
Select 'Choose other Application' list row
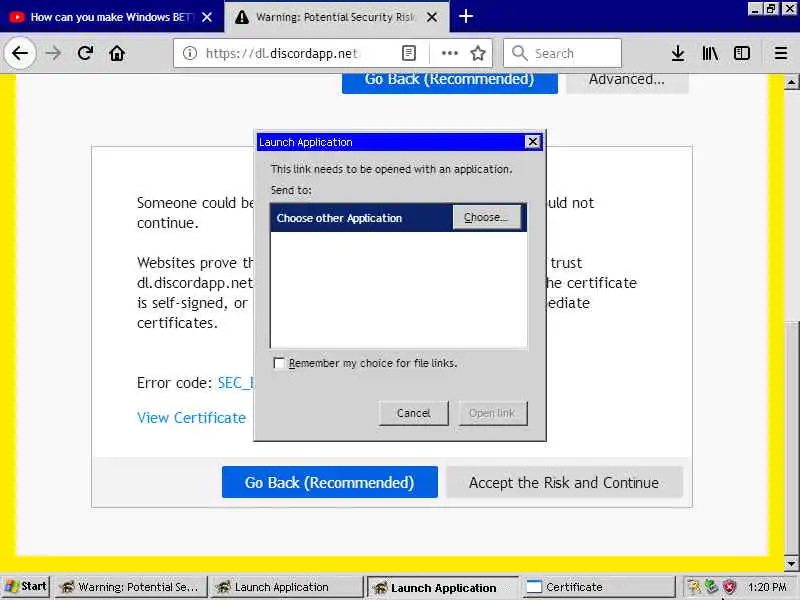click(x=398, y=218)
